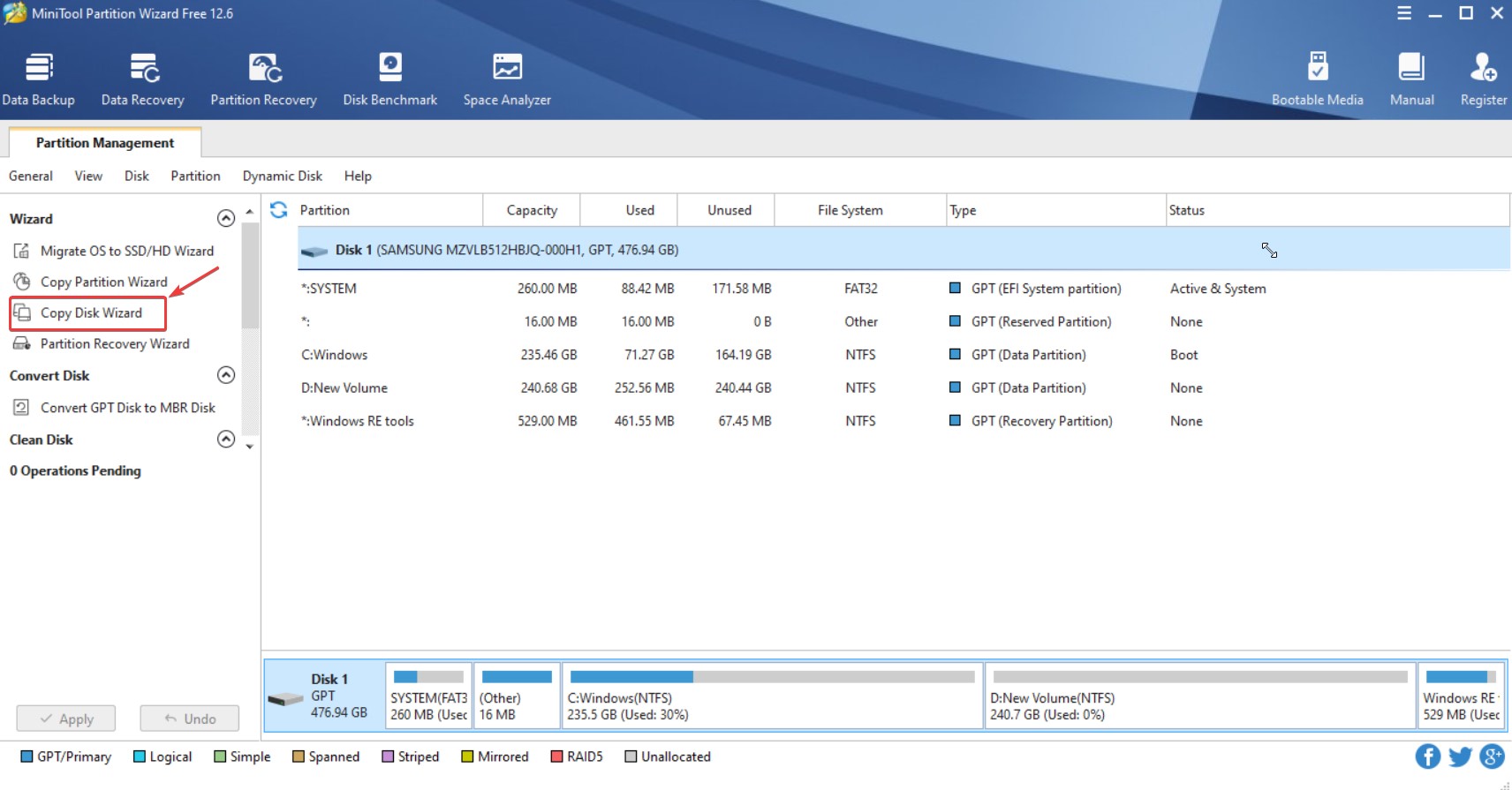Image resolution: width=1512 pixels, height=790 pixels.
Task: Click the Mirrored legend color swatch
Action: pyautogui.click(x=467, y=756)
